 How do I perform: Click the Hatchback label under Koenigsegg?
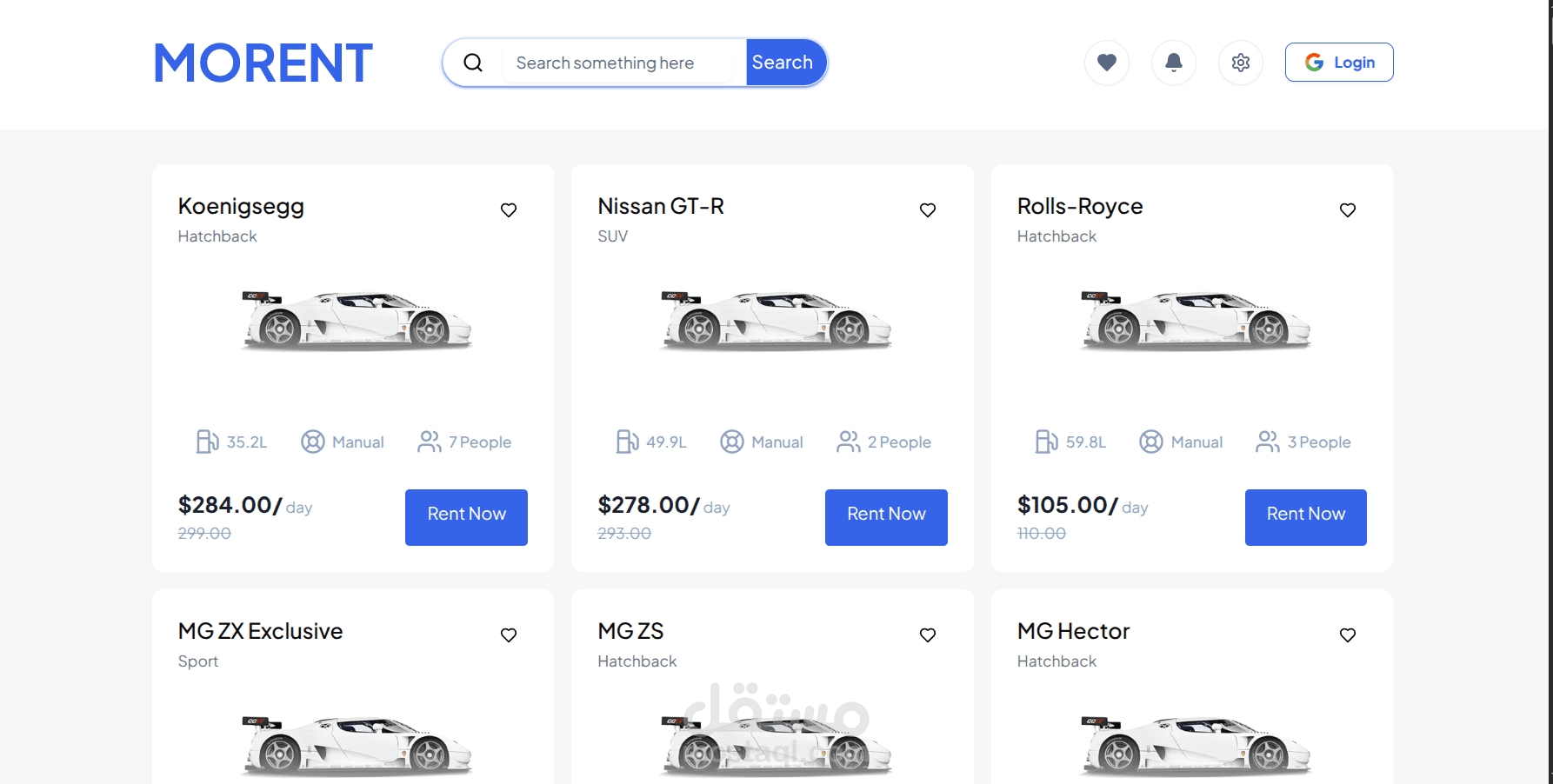tap(217, 236)
